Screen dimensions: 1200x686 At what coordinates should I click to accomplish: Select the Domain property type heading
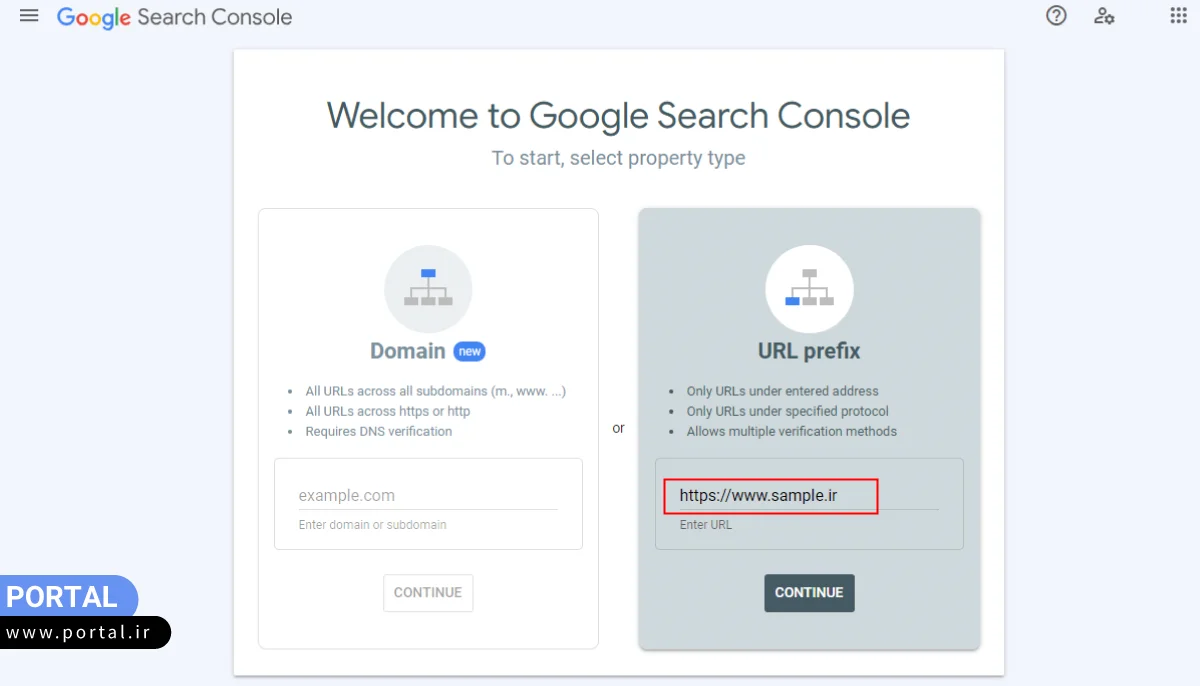407,351
